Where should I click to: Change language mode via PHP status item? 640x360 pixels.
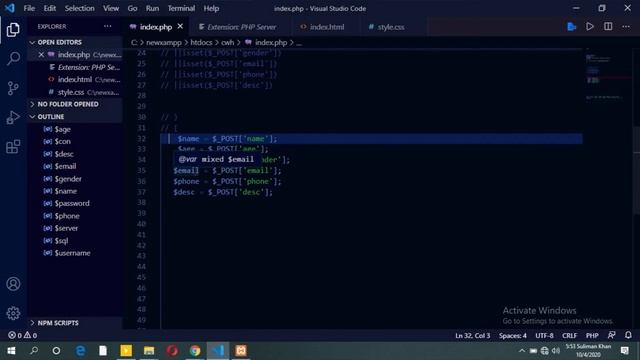click(592, 336)
